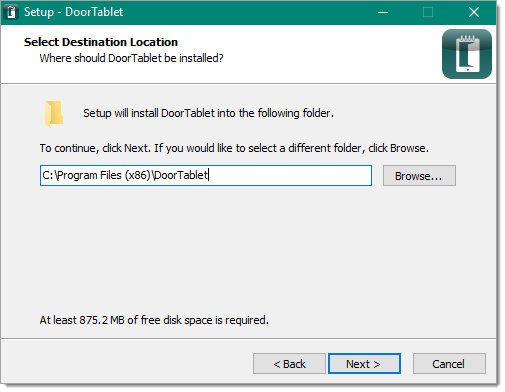The width and height of the screenshot is (505, 392).
Task: Click the 'C:' drive letter in the path
Action: point(47,175)
